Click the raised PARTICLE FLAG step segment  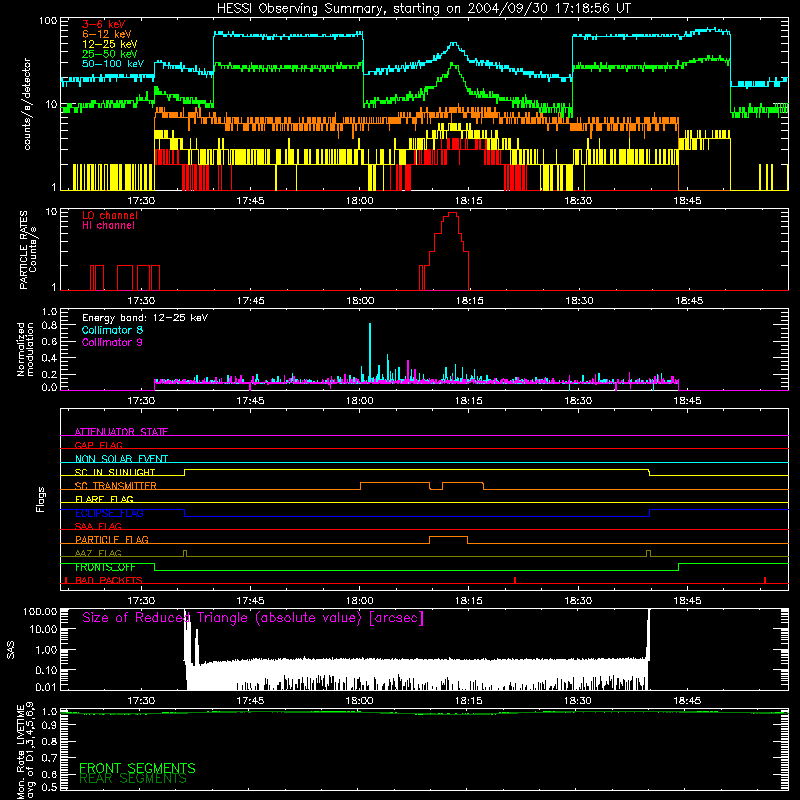(448, 537)
